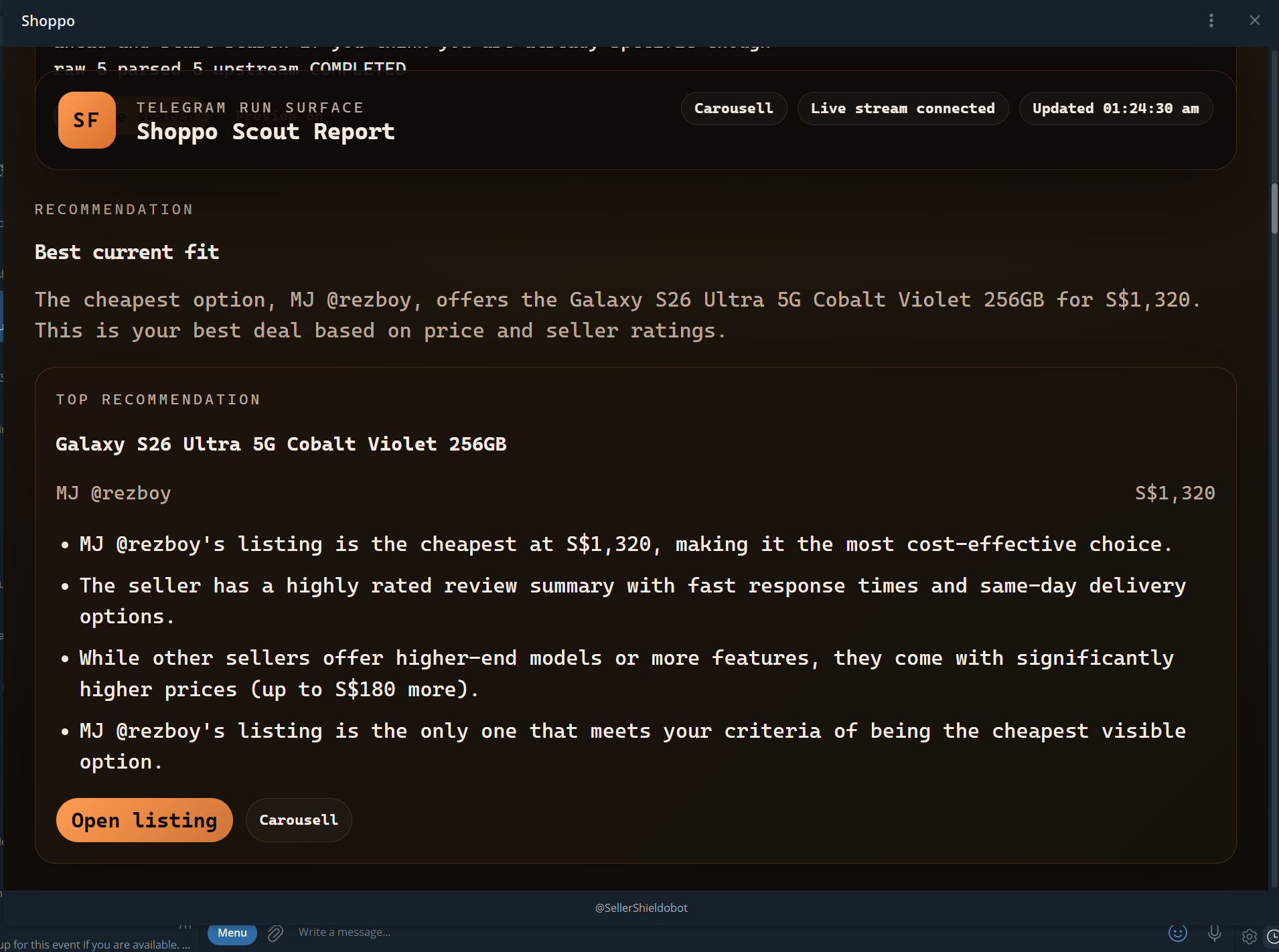1279x952 pixels.
Task: Select the MJ @rezboy seller name in card
Action: click(113, 493)
